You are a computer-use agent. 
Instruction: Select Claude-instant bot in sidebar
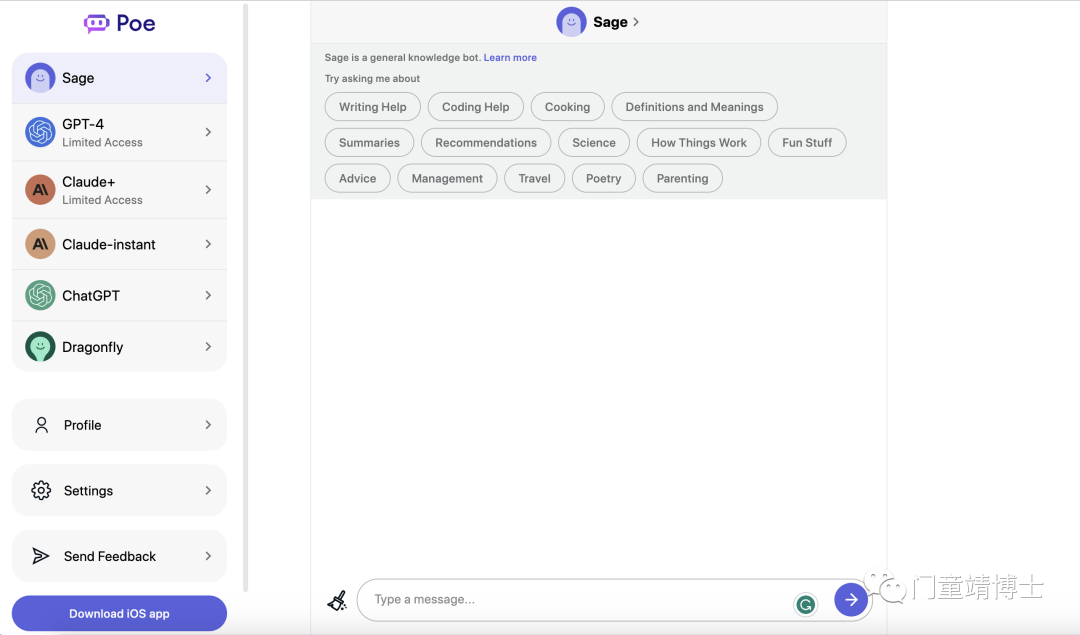(x=119, y=244)
